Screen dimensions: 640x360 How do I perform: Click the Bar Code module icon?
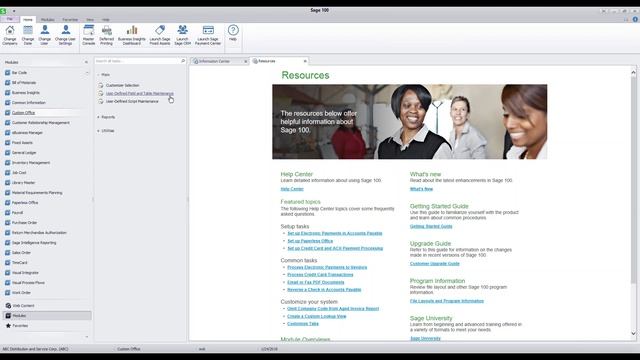(7, 73)
